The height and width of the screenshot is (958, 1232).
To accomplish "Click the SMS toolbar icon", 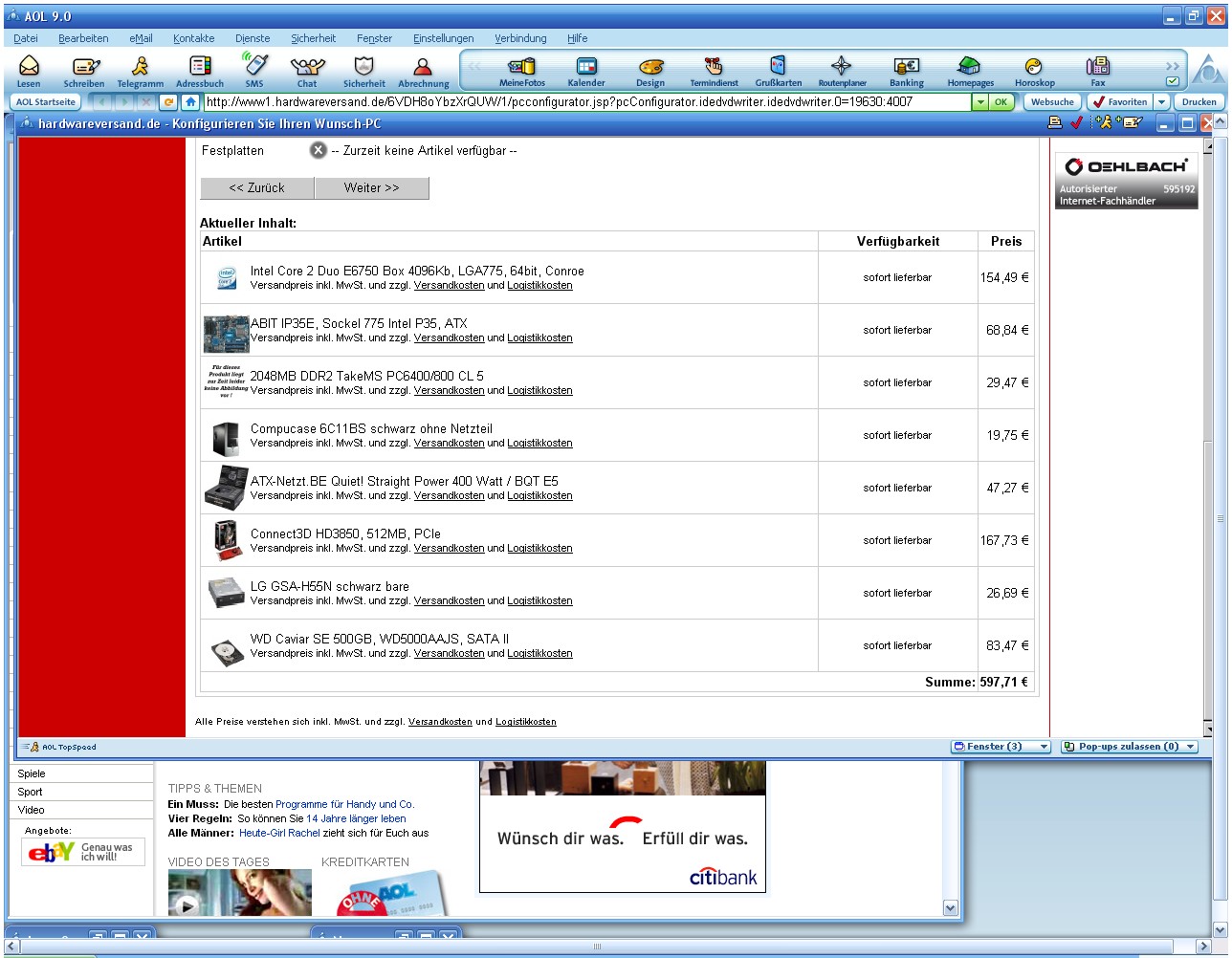I will click(x=253, y=71).
